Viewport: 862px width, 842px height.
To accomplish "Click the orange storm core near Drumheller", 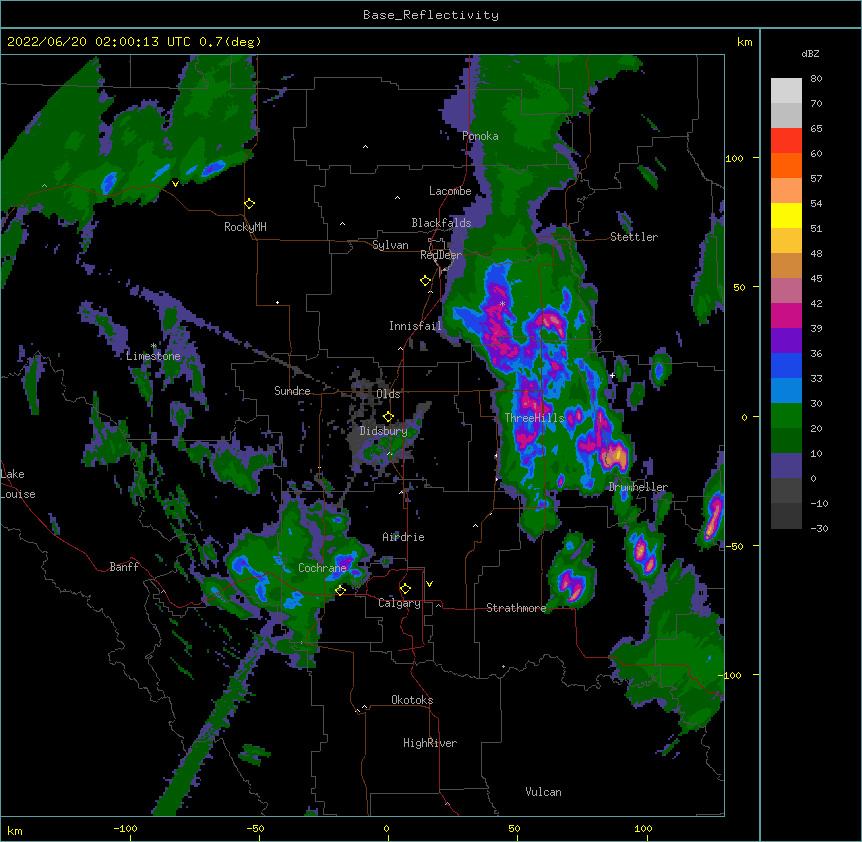I will [x=615, y=456].
